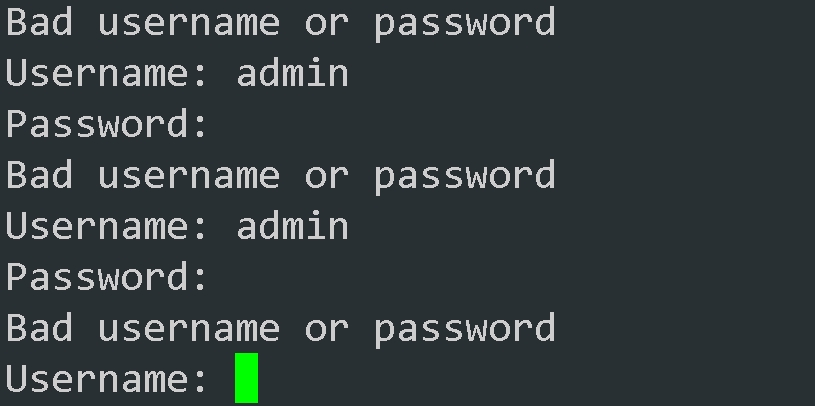This screenshot has width=815, height=406.
Task: Click the word or in the middle error message
Action: (326, 175)
